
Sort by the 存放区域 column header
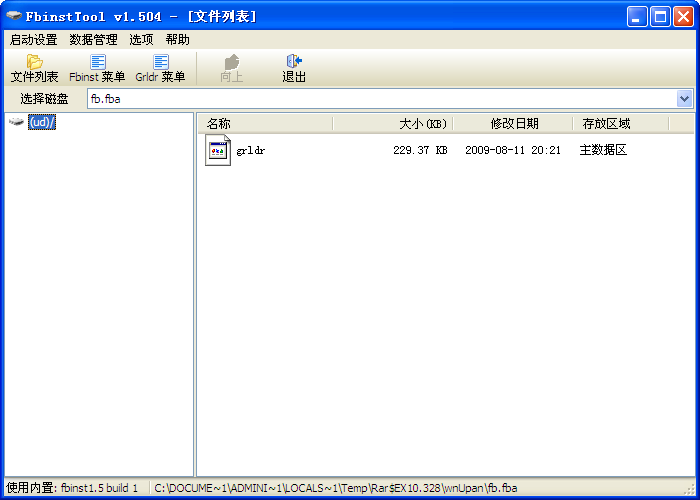click(x=606, y=123)
